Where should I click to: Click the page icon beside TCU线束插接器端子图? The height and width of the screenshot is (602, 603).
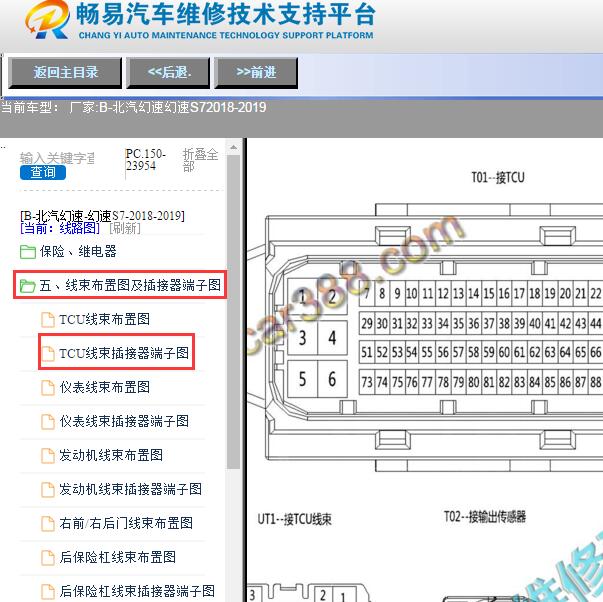tap(48, 354)
